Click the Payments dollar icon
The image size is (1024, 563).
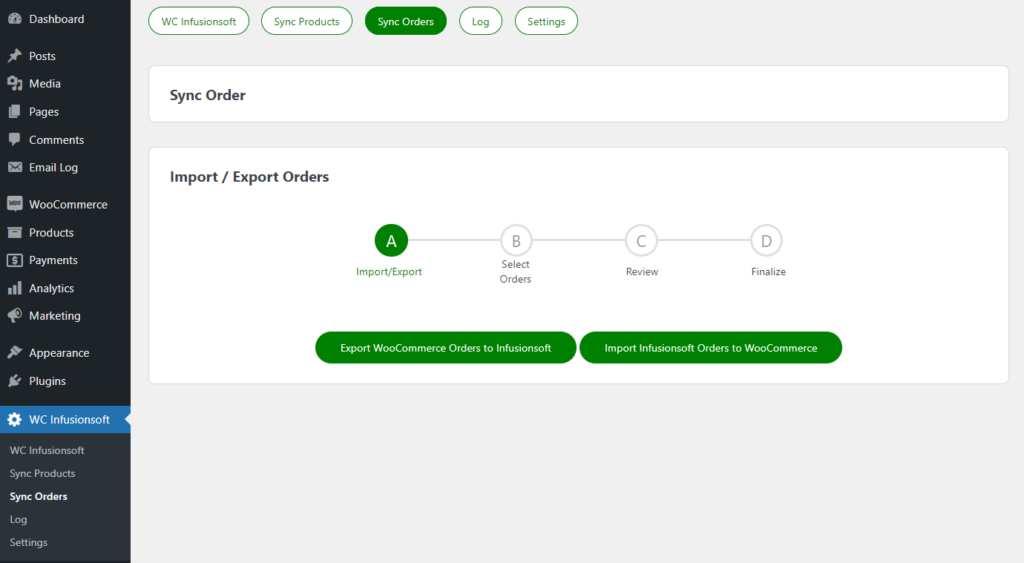14,260
